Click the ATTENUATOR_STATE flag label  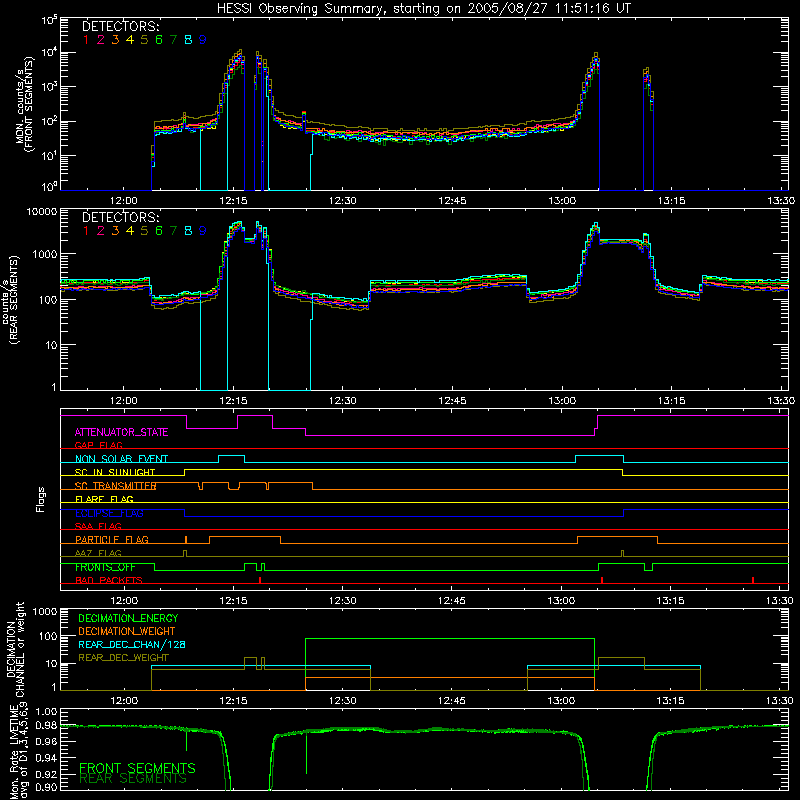point(121,433)
